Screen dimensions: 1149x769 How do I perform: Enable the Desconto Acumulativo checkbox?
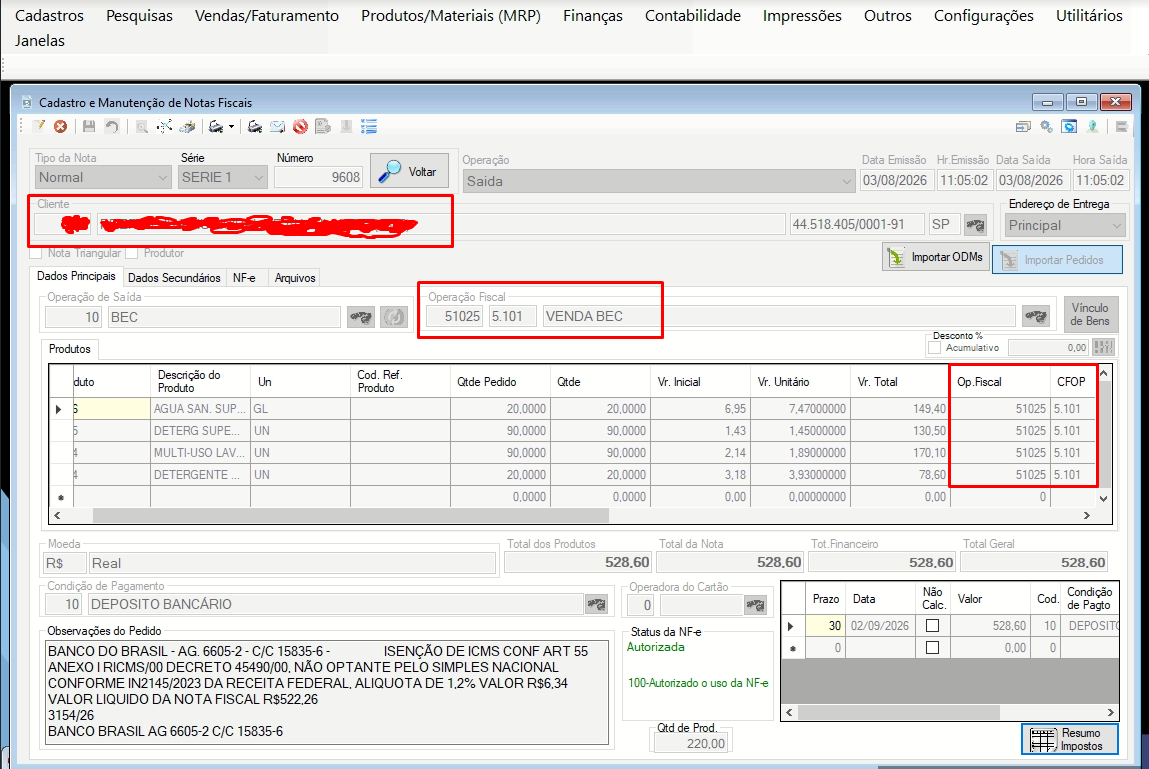[x=934, y=347]
